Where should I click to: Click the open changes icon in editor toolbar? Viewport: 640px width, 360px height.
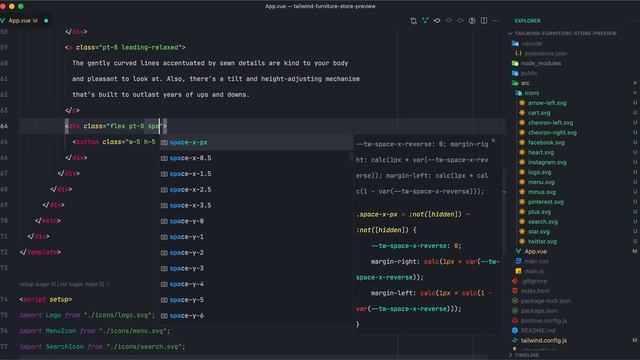click(x=437, y=20)
